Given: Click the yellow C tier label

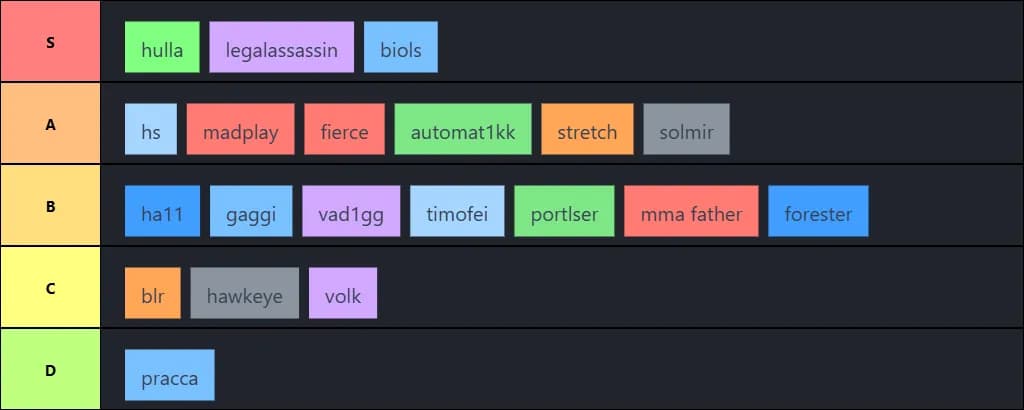Looking at the screenshot, I should pyautogui.click(x=50, y=288).
